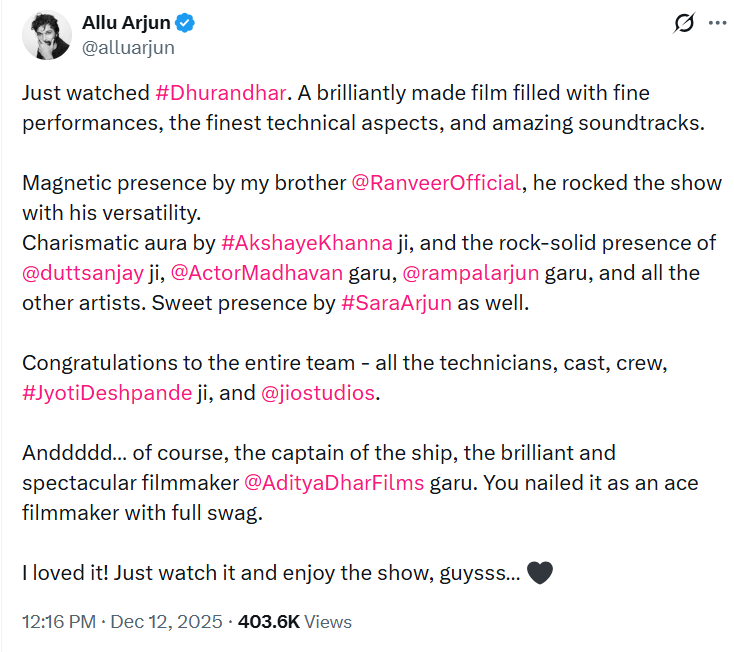Screen dimensions: 734x652
Task: Visit the @RanveerOfficial mention
Action: (x=435, y=182)
